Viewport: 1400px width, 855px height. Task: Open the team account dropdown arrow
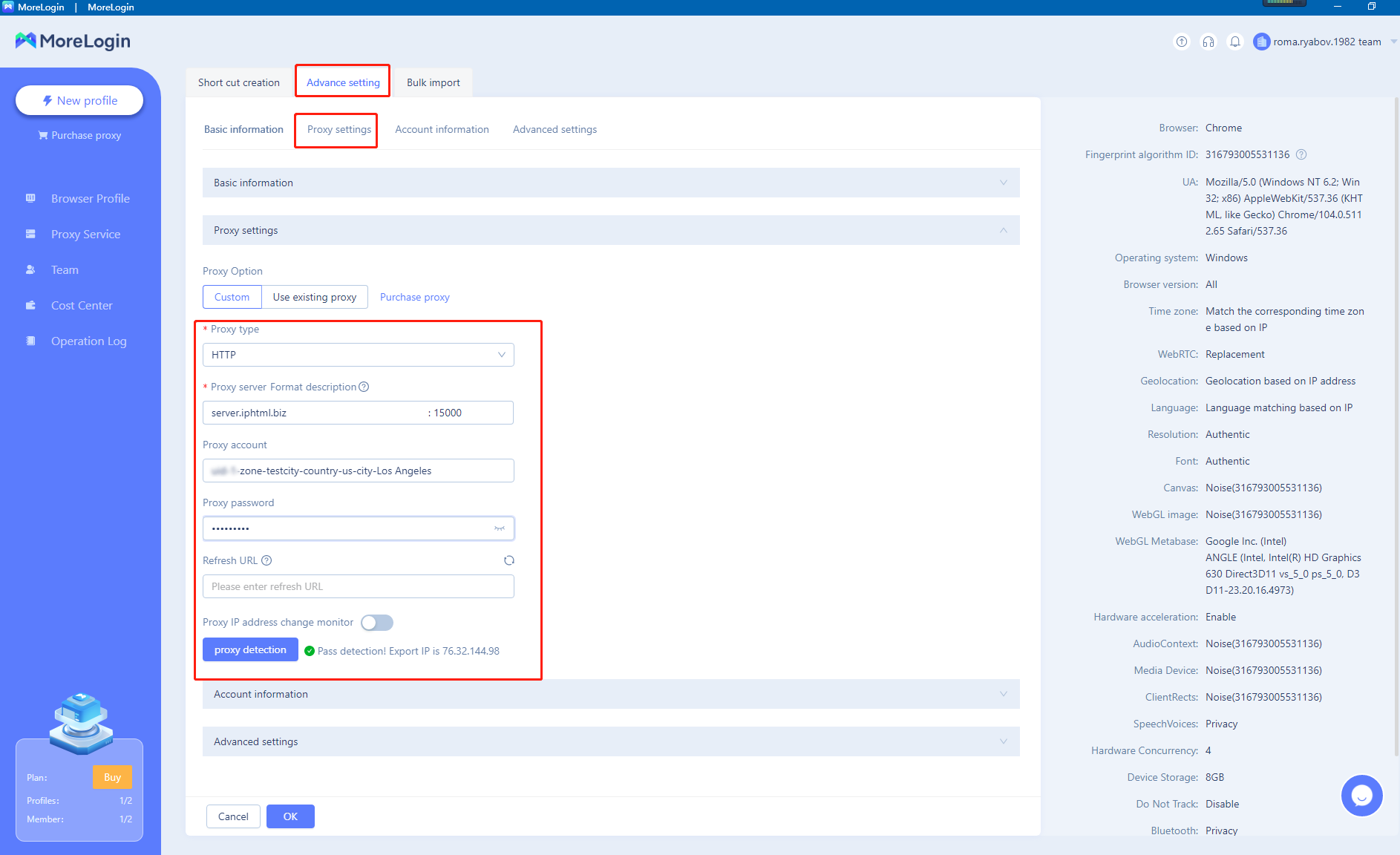tap(1393, 42)
